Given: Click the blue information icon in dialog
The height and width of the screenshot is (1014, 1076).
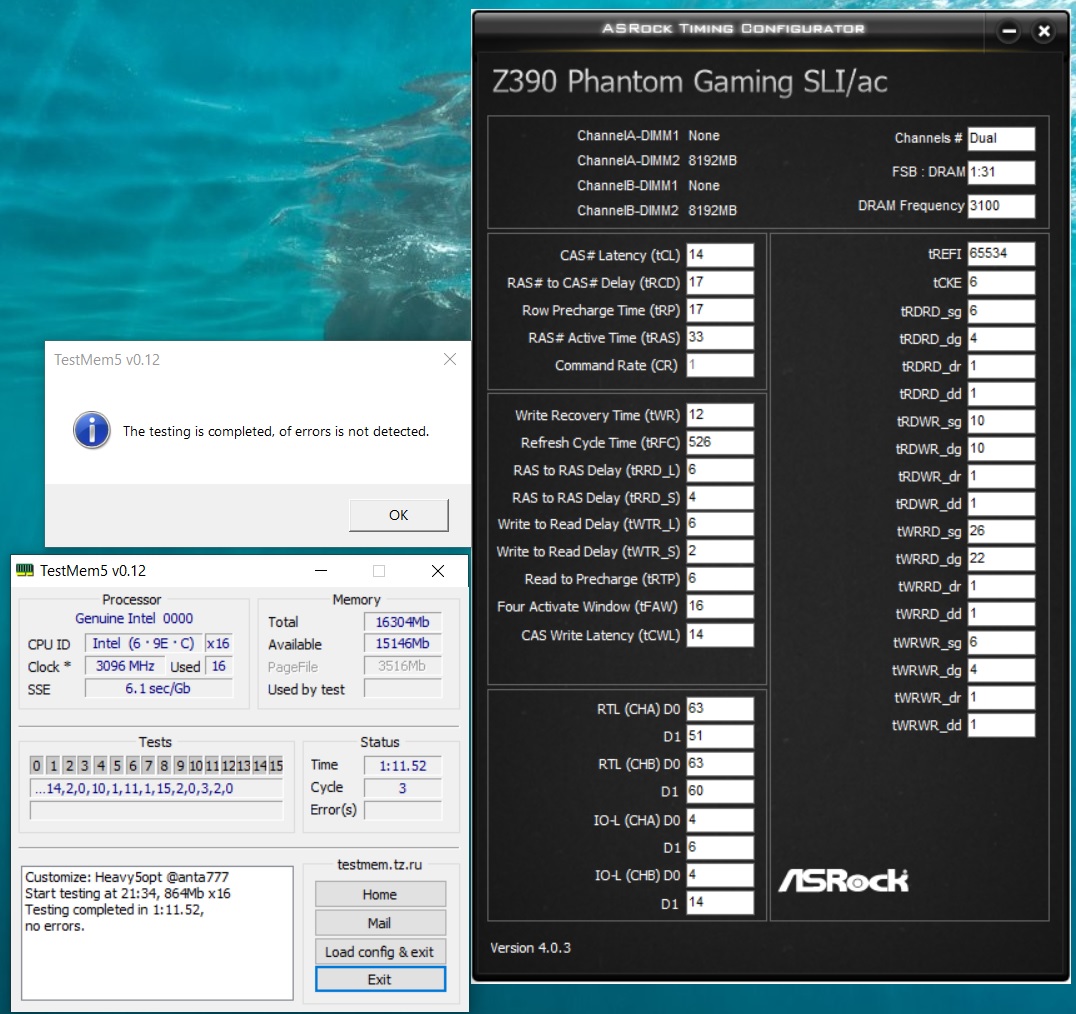Looking at the screenshot, I should [x=92, y=430].
